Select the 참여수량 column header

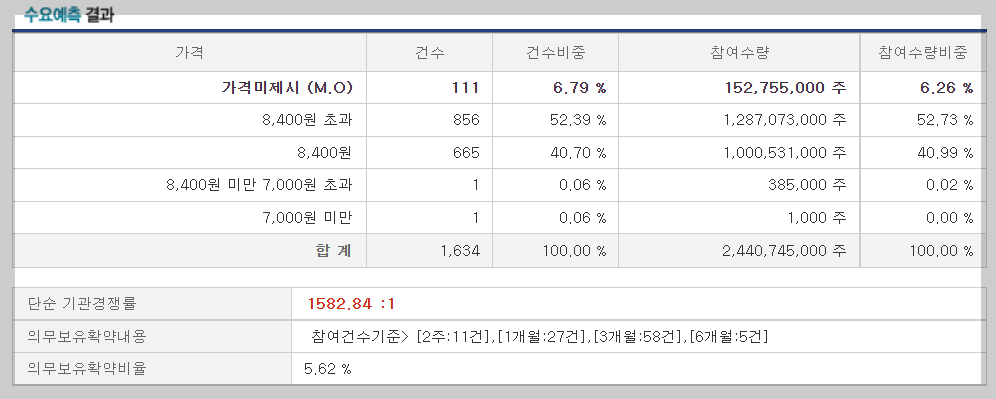click(739, 53)
